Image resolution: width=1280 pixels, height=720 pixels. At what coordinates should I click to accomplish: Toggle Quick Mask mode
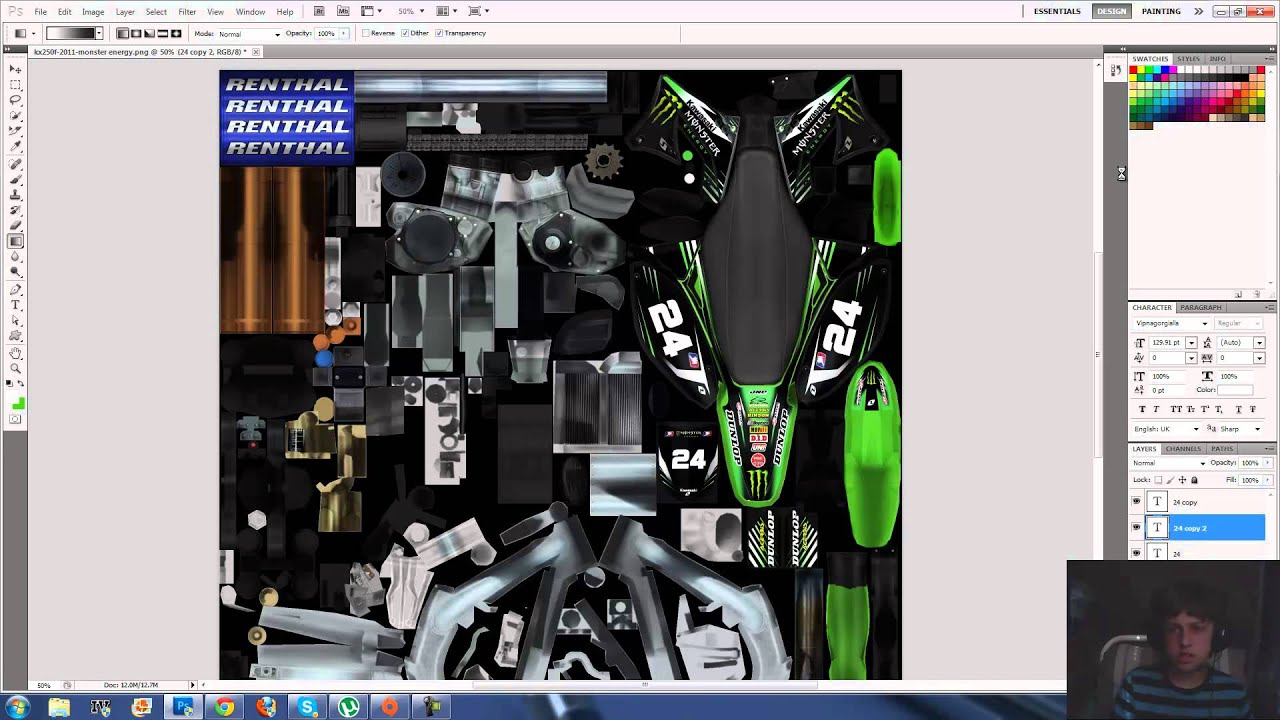[x=15, y=419]
